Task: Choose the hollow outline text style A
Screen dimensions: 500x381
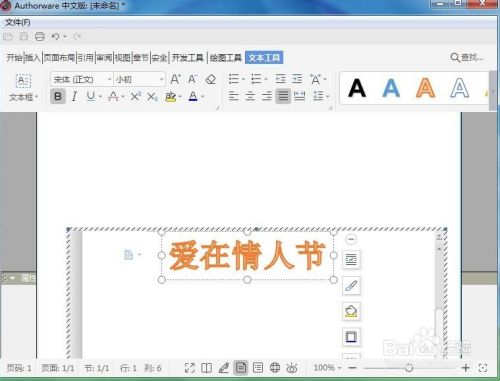Action: tap(460, 88)
